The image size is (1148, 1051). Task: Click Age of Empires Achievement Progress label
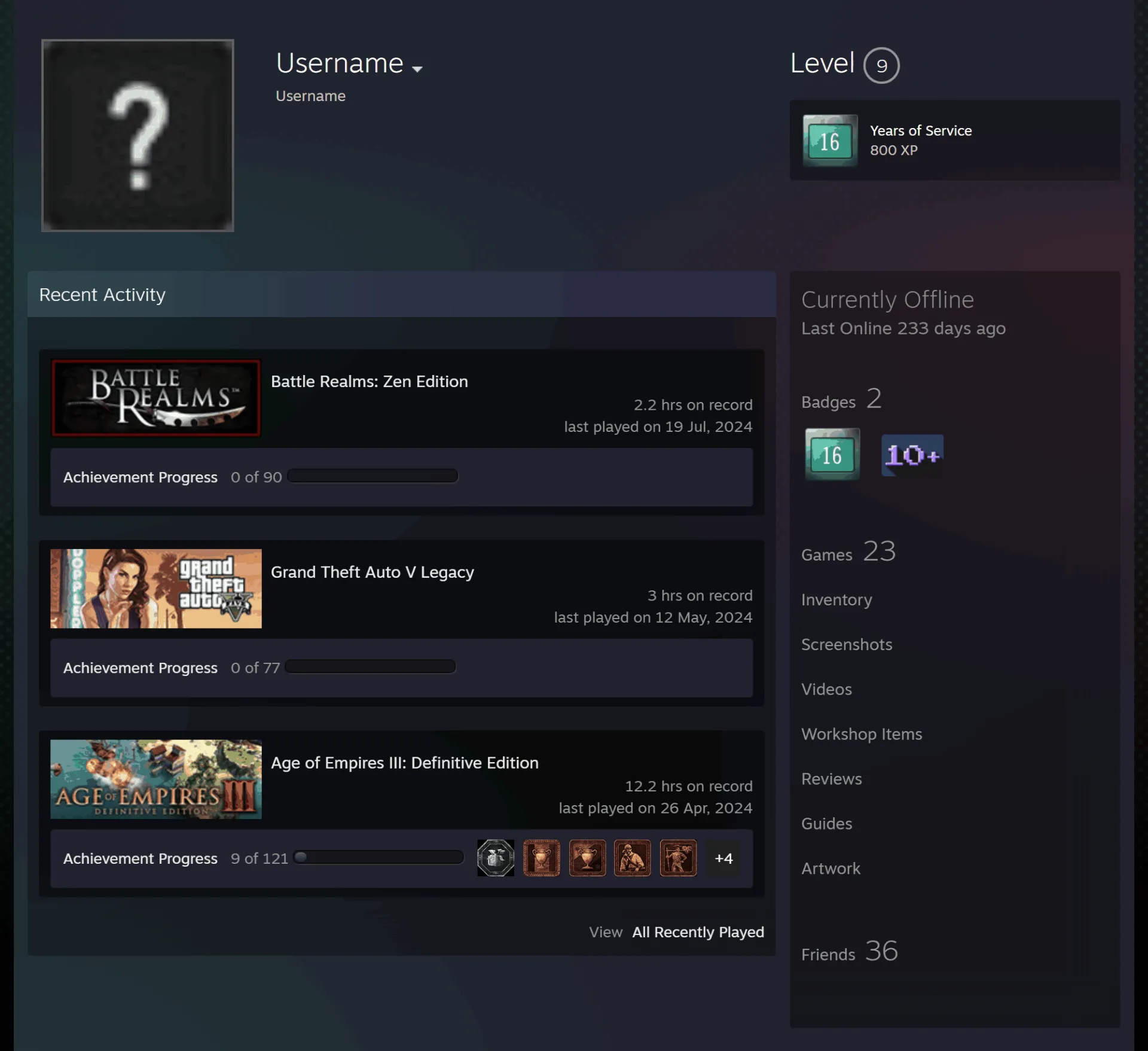(x=141, y=858)
